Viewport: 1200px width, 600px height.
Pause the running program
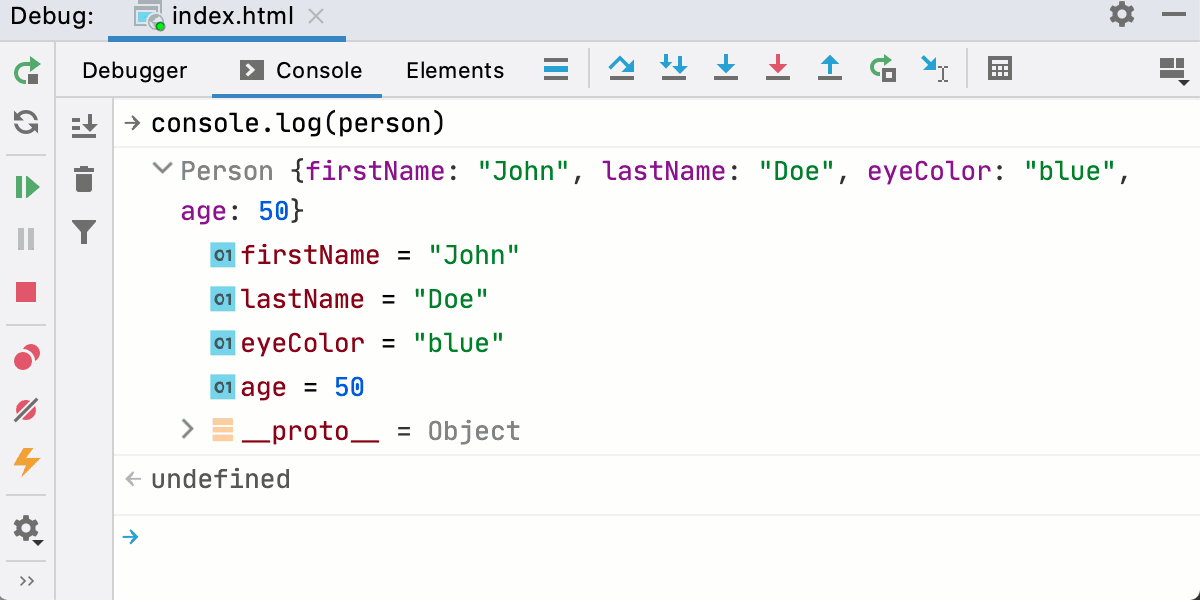tap(25, 239)
